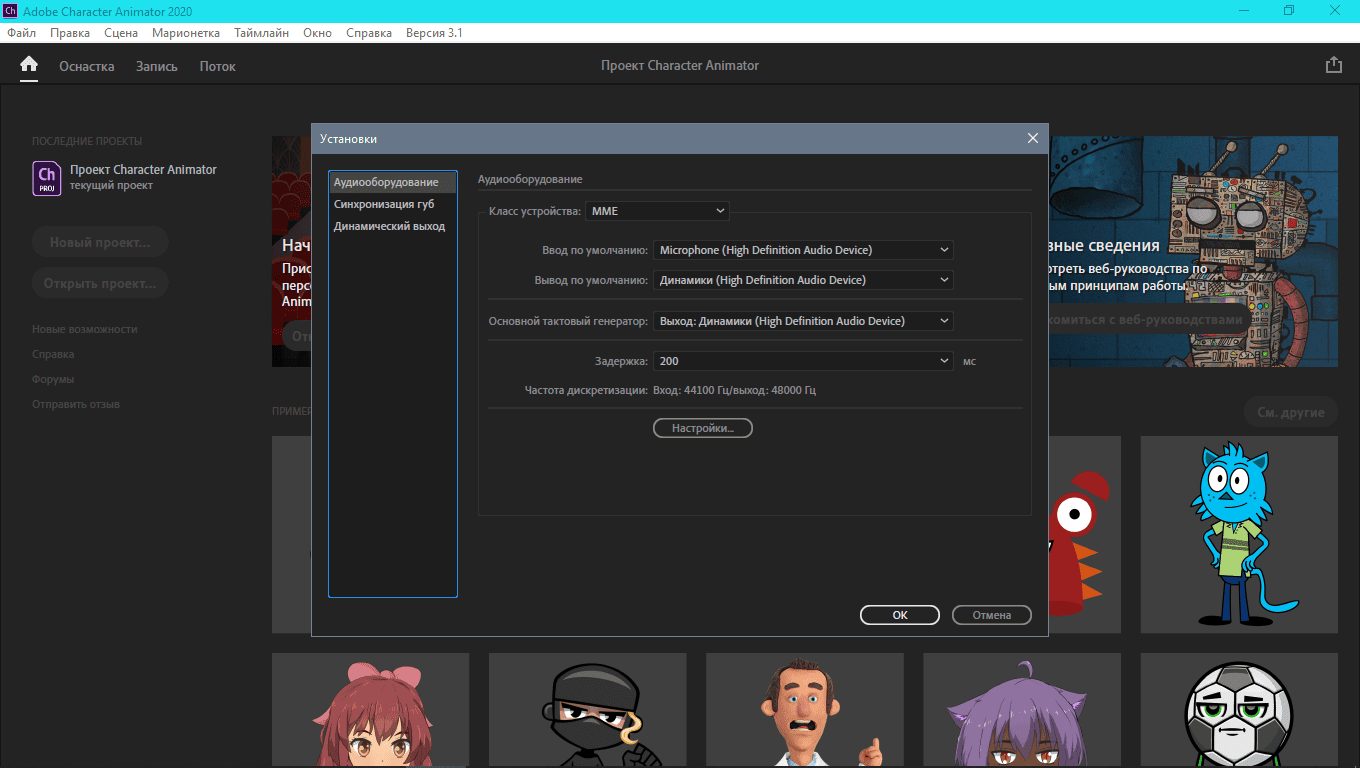1360x768 pixels.
Task: Open the Сцена menu
Action: [x=121, y=33]
